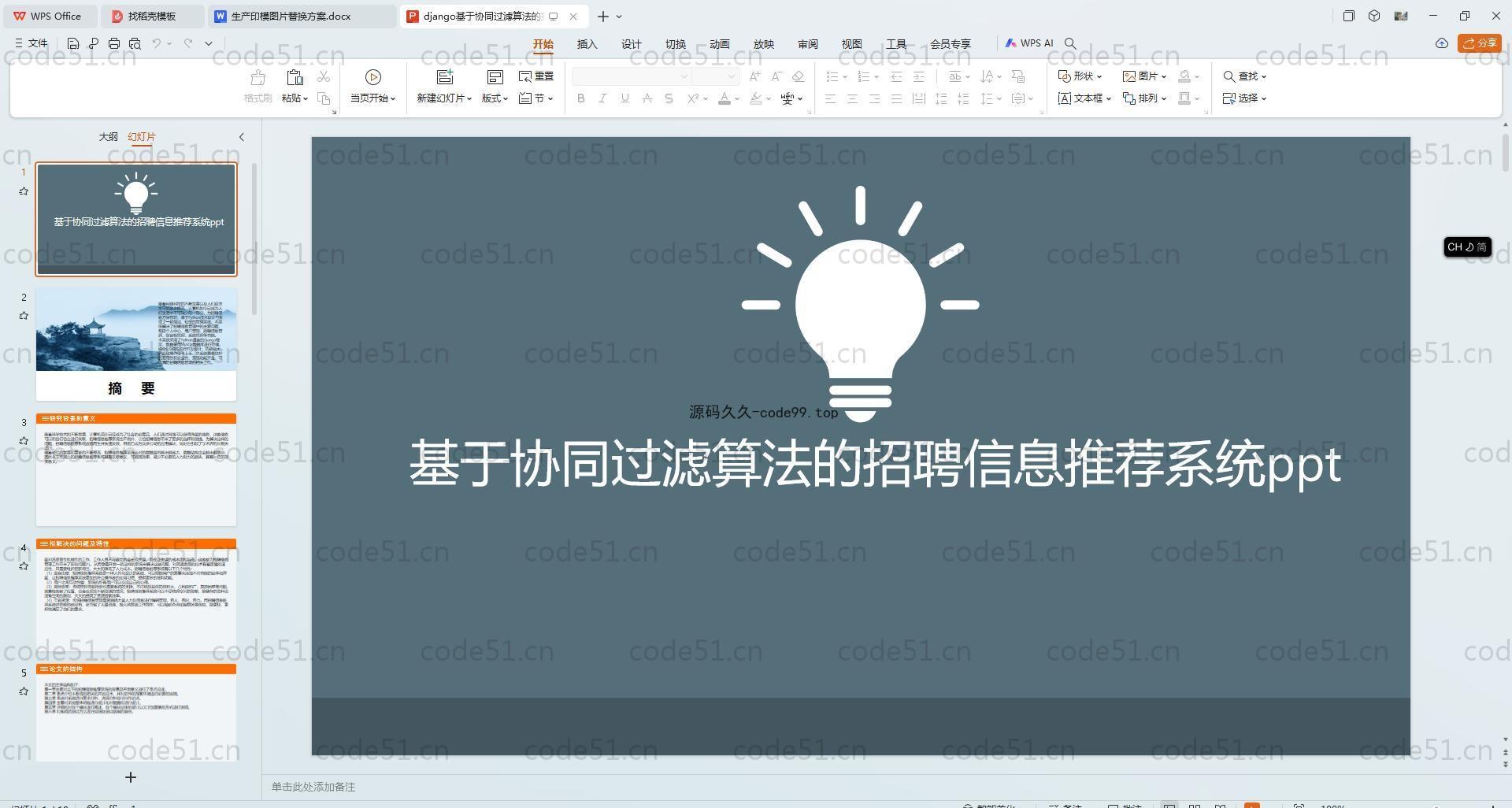Click the New Slide icon
This screenshot has width=1512, height=808.
pos(445,77)
